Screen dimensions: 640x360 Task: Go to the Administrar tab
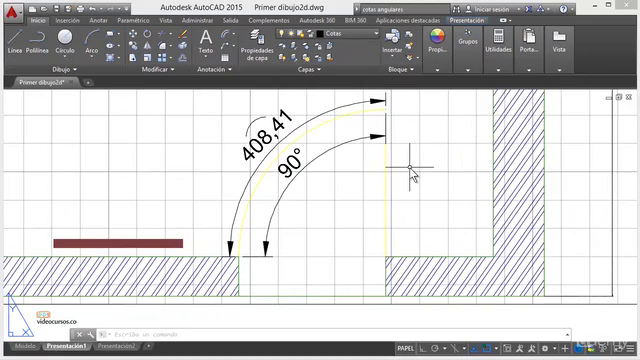[198, 20]
